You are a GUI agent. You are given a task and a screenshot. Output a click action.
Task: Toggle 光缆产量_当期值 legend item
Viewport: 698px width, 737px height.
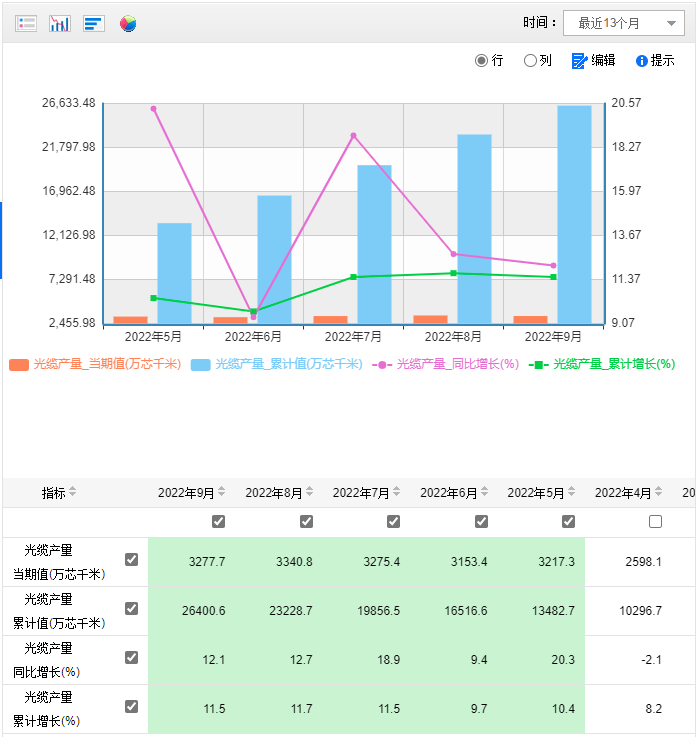pos(95,365)
